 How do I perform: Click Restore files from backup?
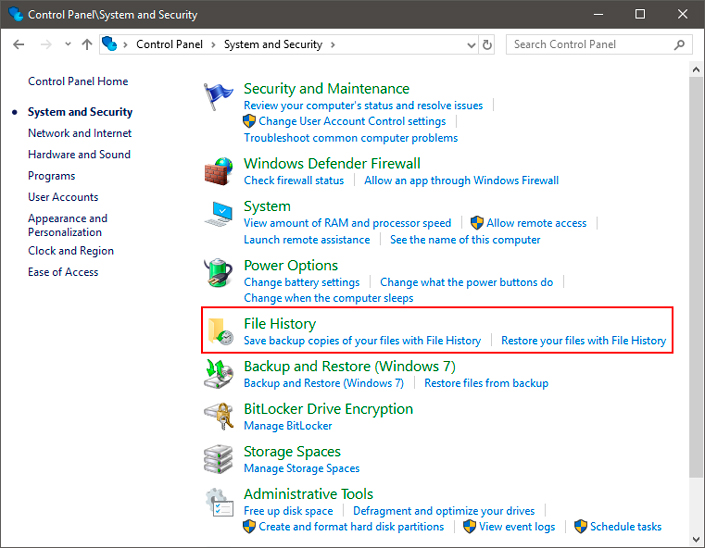(486, 383)
